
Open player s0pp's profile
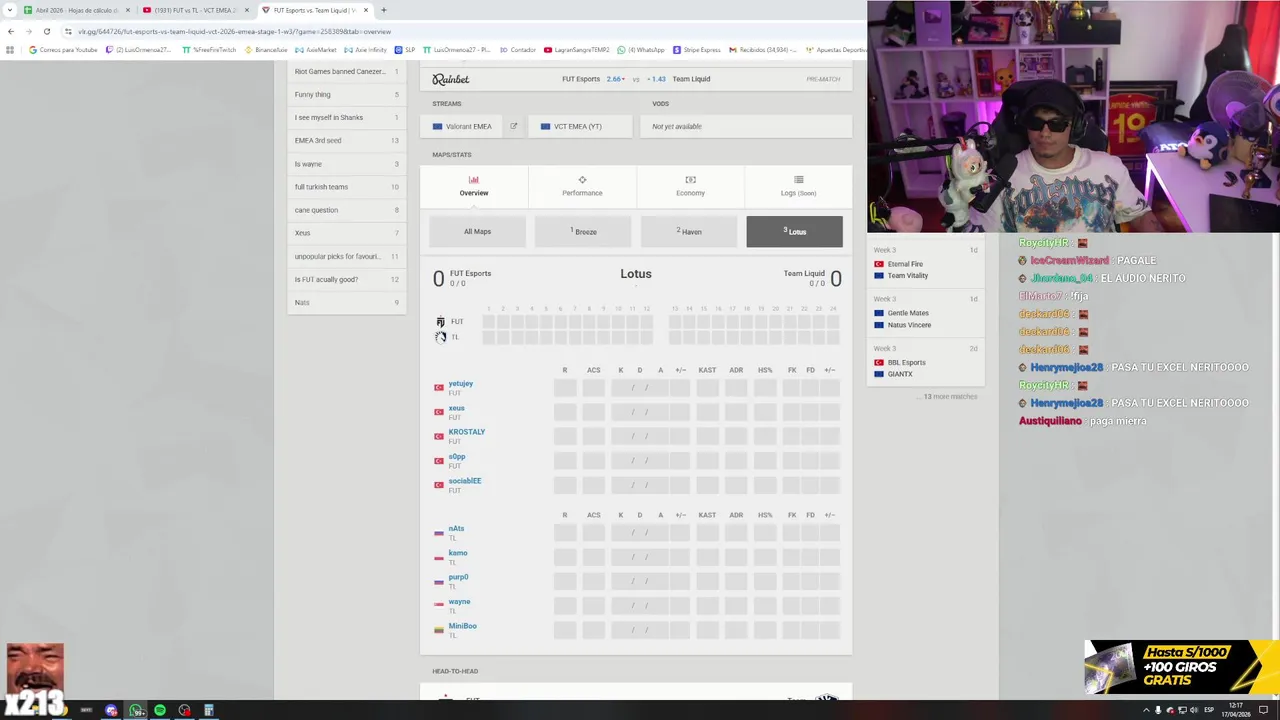coord(457,457)
